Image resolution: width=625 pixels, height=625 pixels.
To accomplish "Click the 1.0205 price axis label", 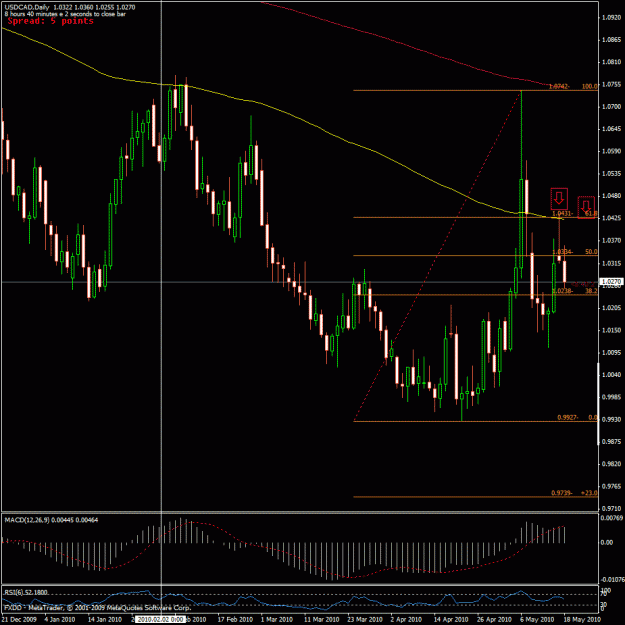I will click(612, 308).
